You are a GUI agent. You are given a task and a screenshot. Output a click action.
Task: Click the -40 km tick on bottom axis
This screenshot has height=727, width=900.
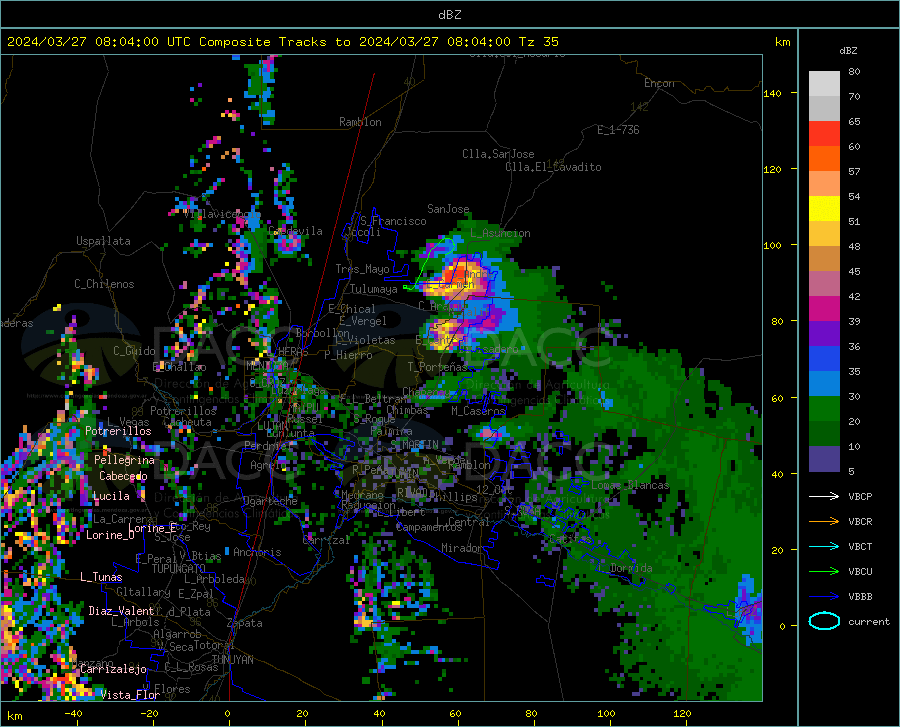tap(73, 713)
